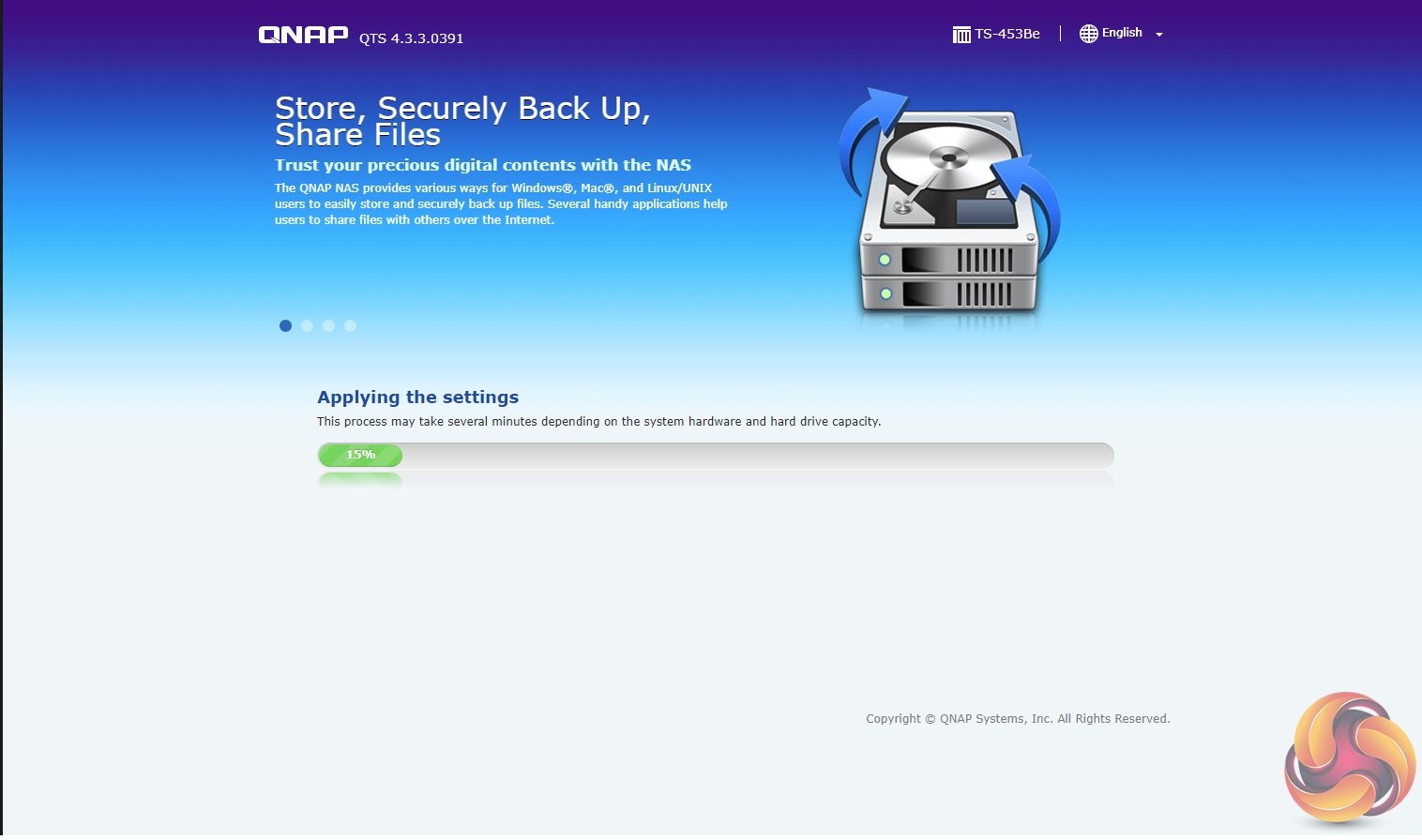Viewport: 1422px width, 840px height.
Task: Click the "Applying the settings" heading
Action: pyautogui.click(x=417, y=397)
